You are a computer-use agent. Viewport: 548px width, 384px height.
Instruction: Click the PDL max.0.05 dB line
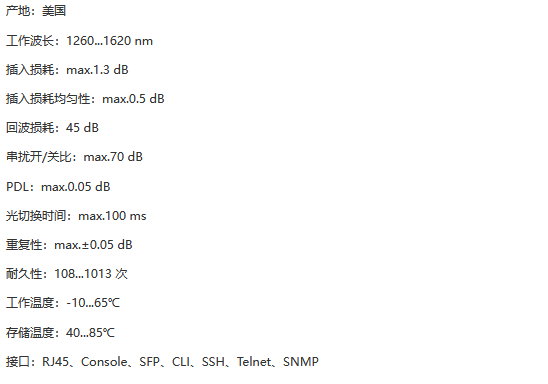coord(58,187)
